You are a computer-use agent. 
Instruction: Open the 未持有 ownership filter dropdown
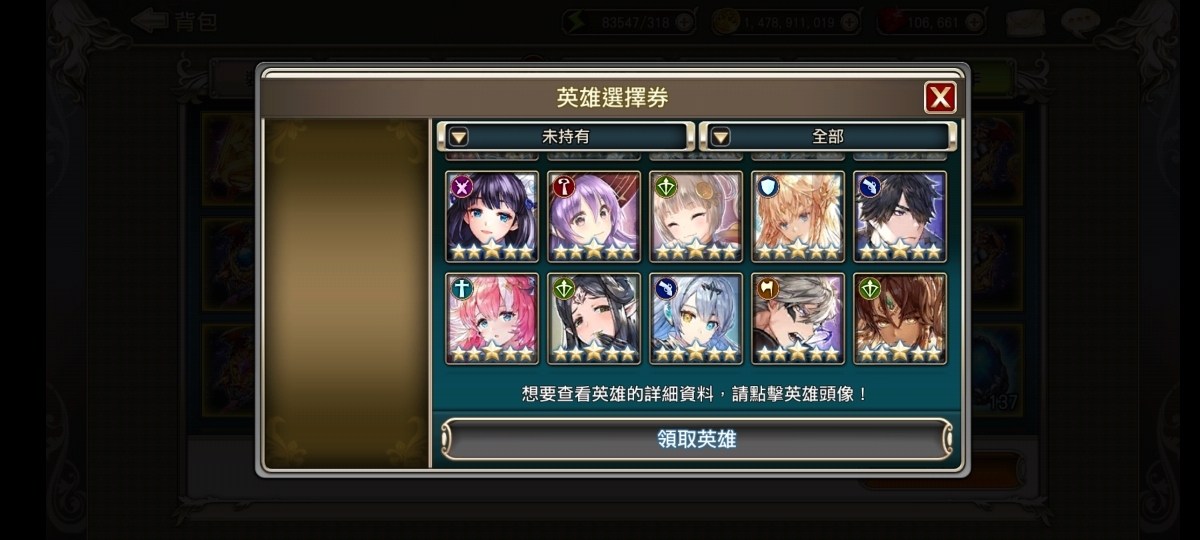566,136
